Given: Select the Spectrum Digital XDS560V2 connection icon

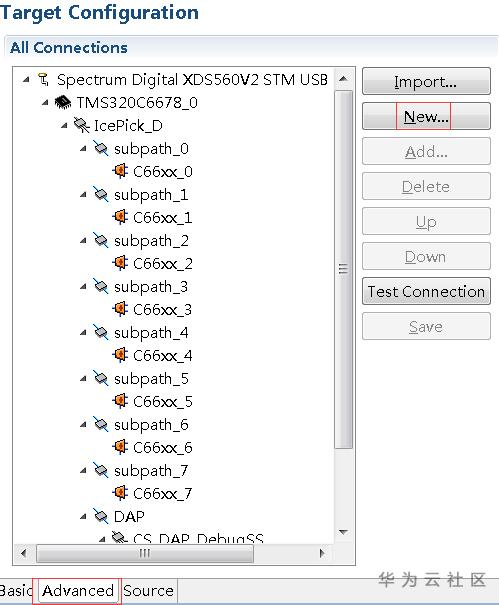Looking at the screenshot, I should [x=44, y=79].
